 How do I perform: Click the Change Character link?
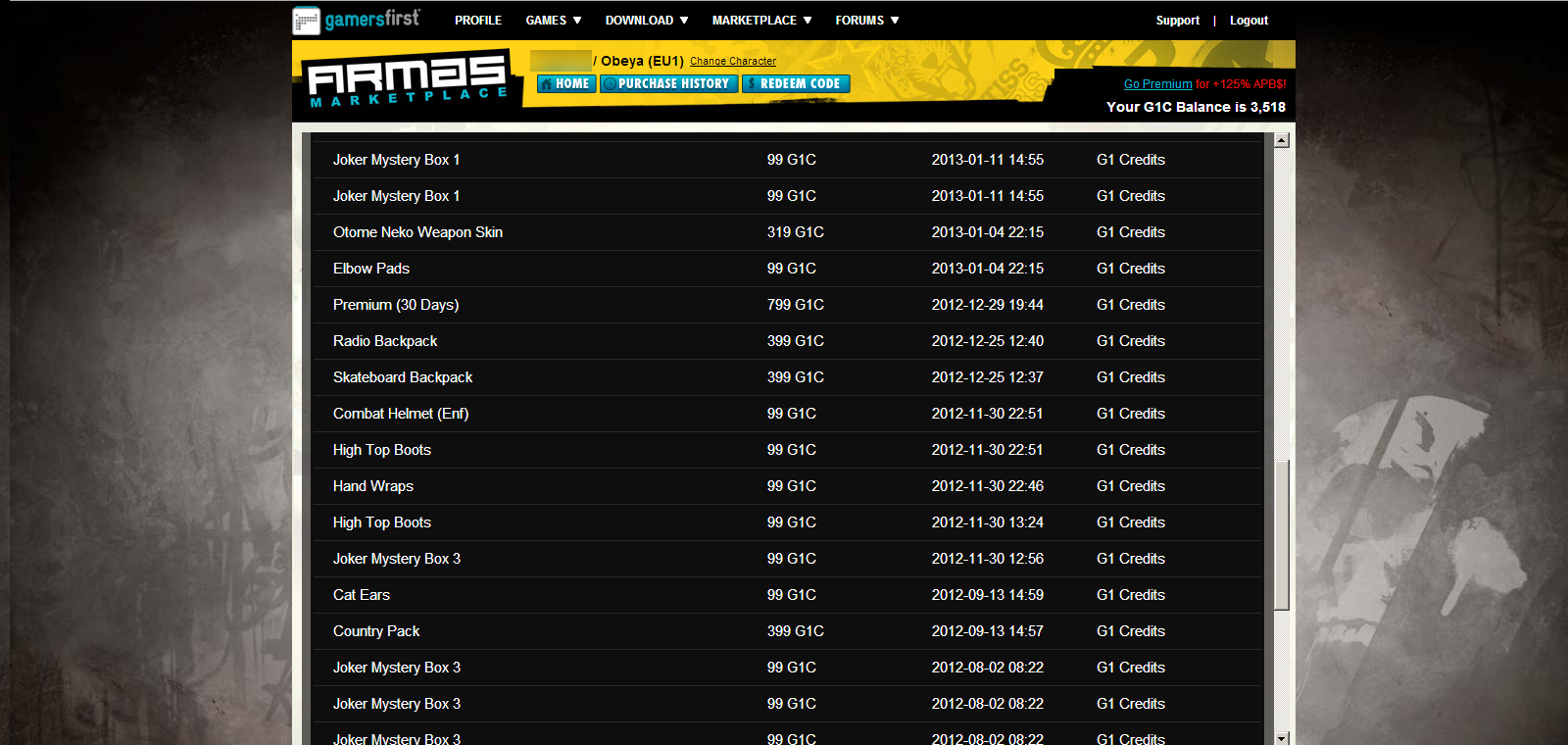(x=732, y=61)
